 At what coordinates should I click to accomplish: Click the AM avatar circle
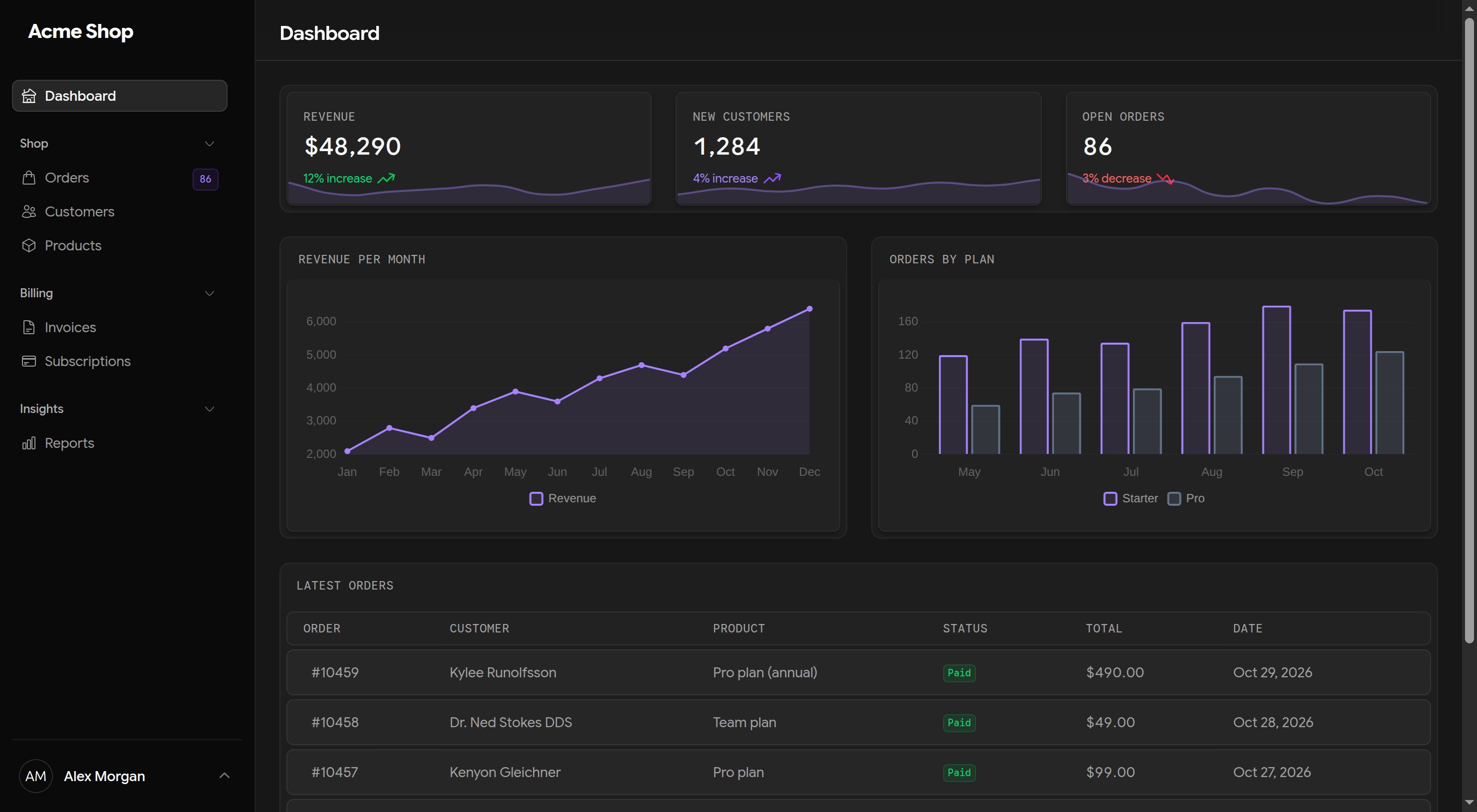click(35, 776)
